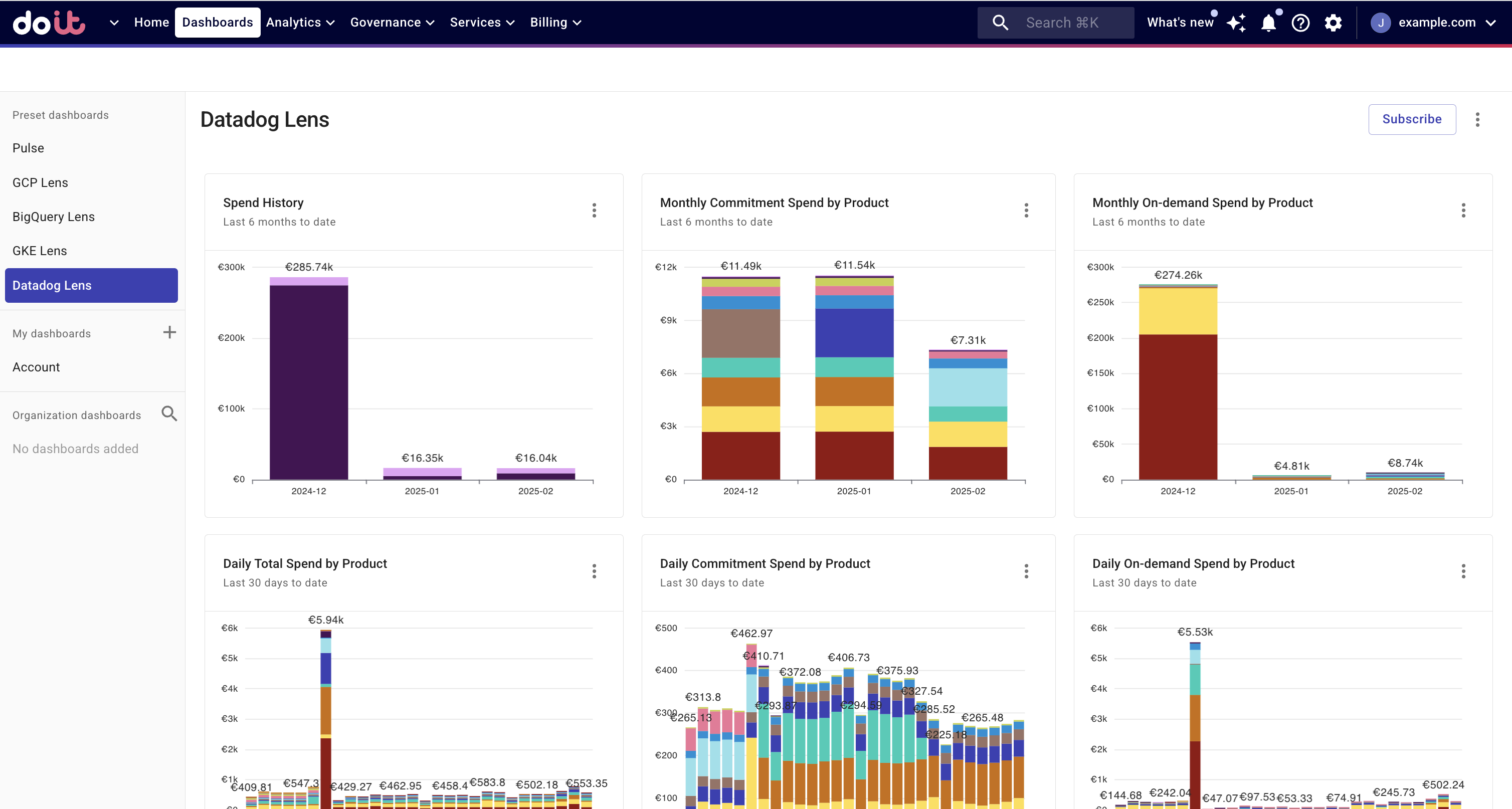1512x809 pixels.
Task: Click the search magnifier icon in top bar
Action: click(x=1000, y=23)
